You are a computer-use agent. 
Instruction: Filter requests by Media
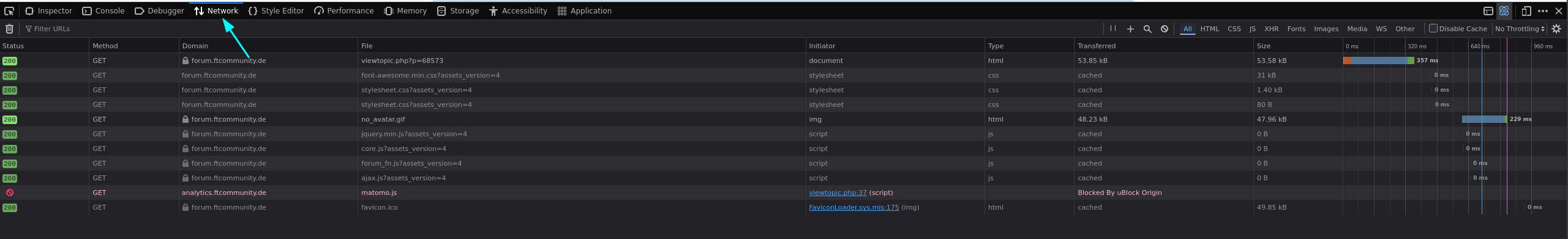click(1357, 29)
